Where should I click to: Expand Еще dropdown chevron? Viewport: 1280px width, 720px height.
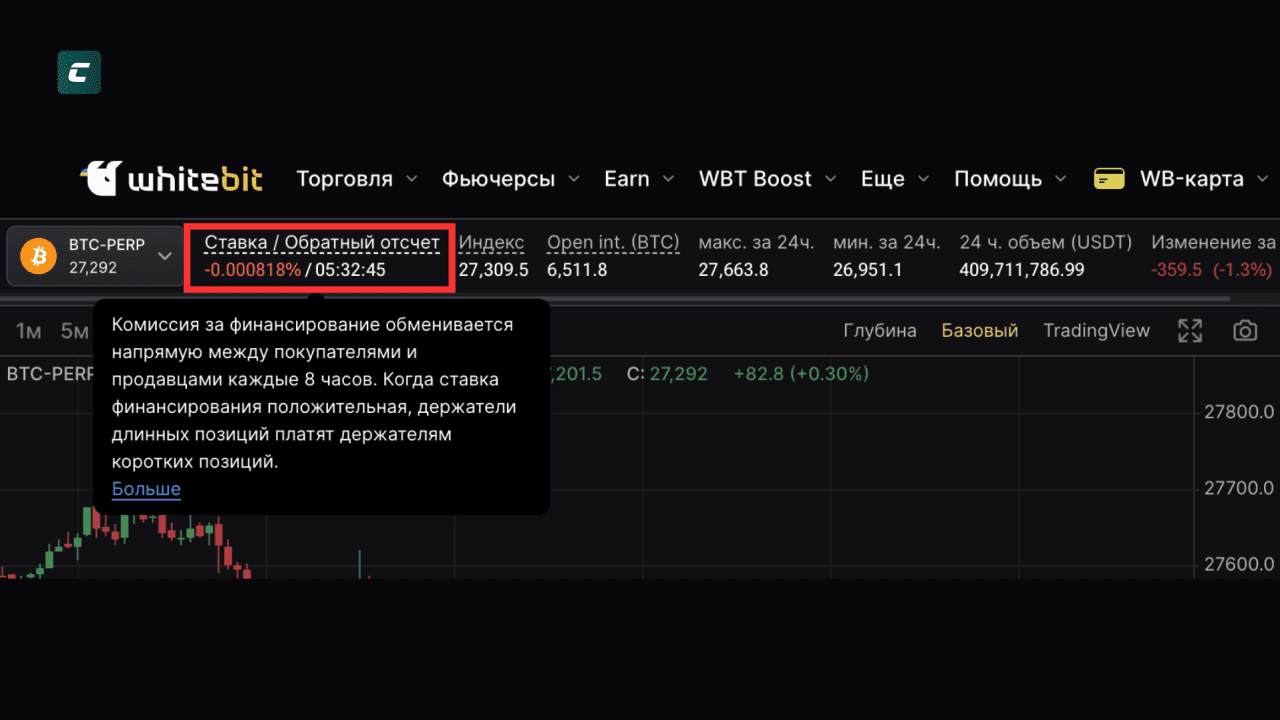(923, 180)
